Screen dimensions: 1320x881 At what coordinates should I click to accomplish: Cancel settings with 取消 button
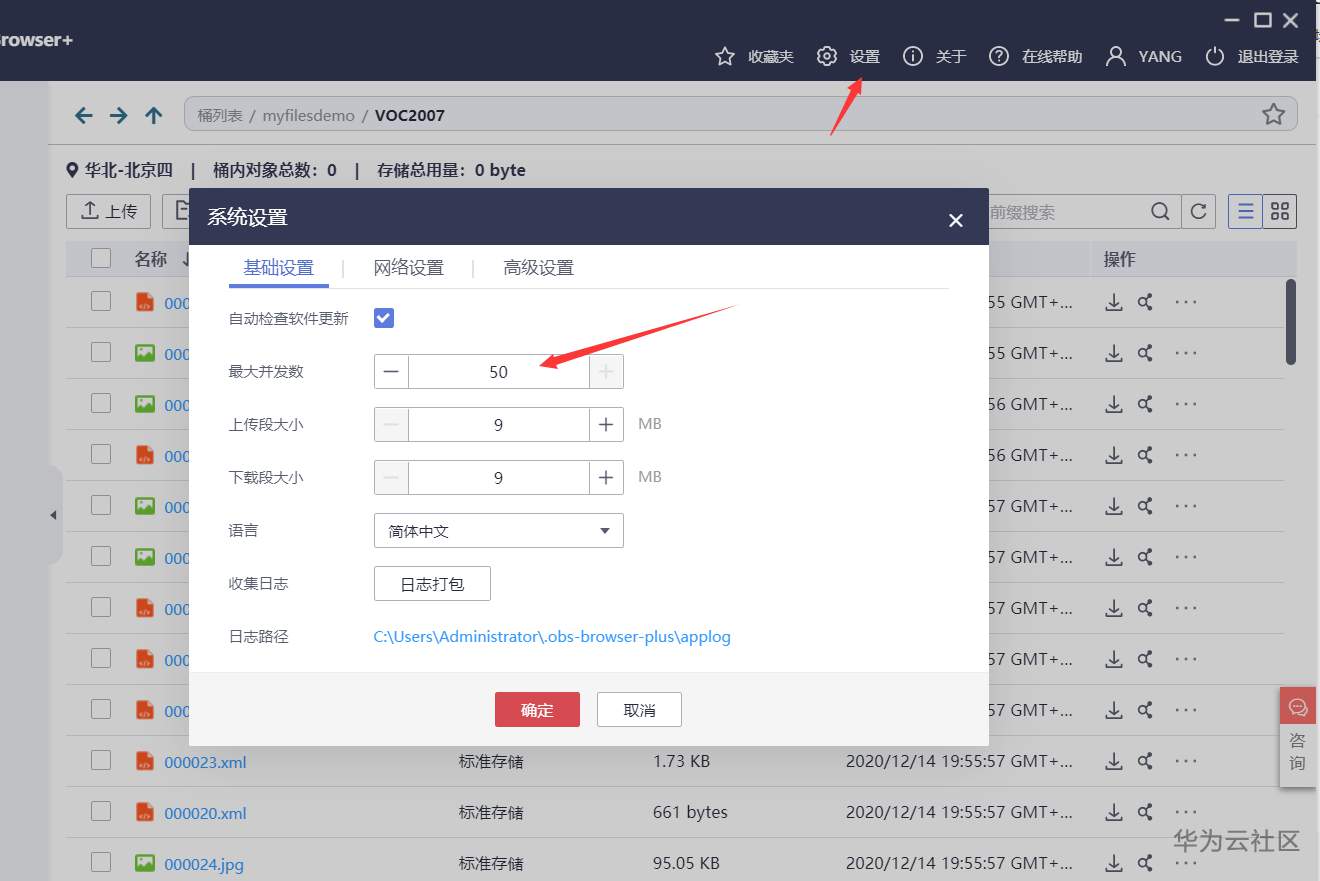point(639,710)
